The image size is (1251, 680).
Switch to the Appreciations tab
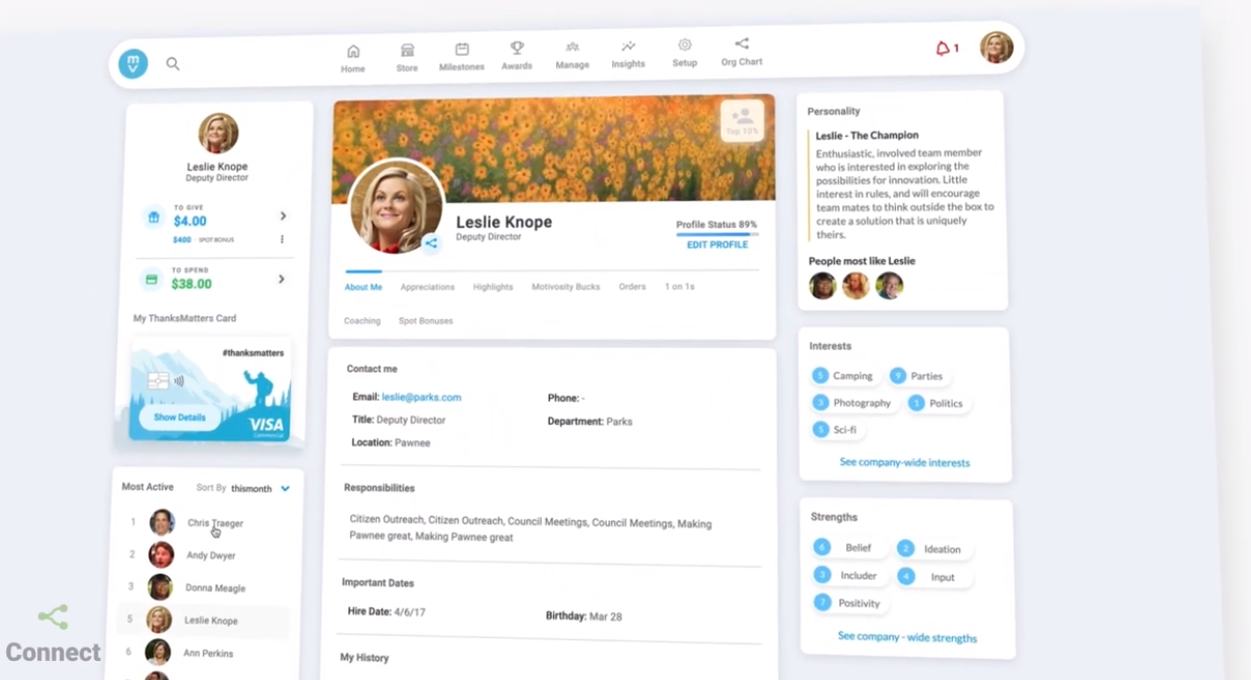pyautogui.click(x=427, y=287)
